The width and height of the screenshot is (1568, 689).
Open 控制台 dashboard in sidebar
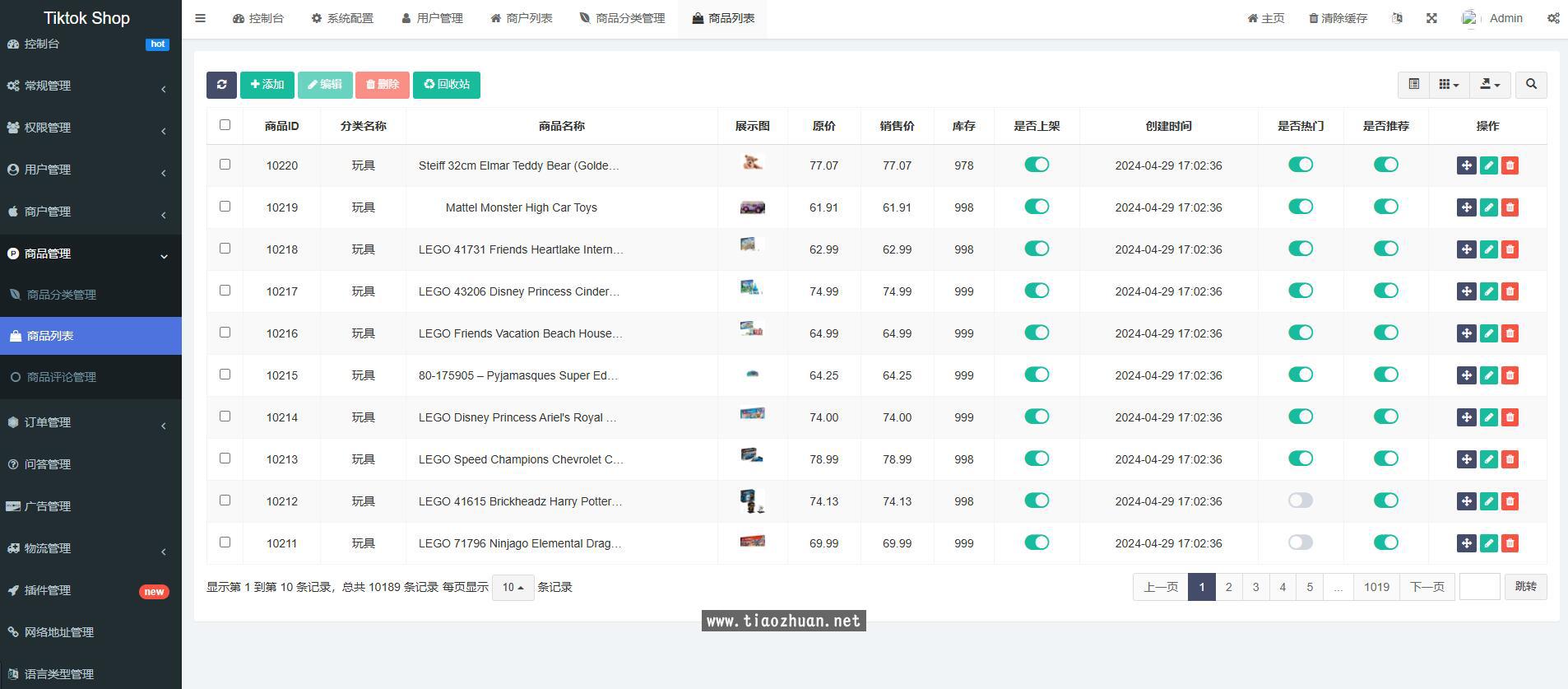coord(90,44)
